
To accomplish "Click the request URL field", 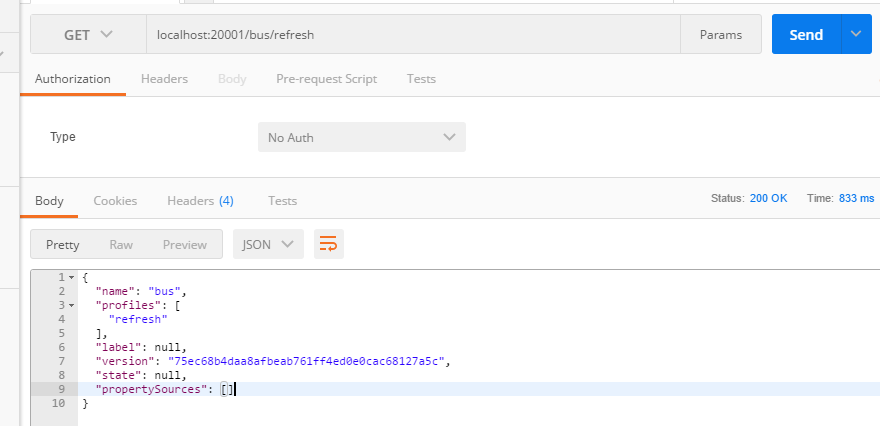I will [414, 35].
